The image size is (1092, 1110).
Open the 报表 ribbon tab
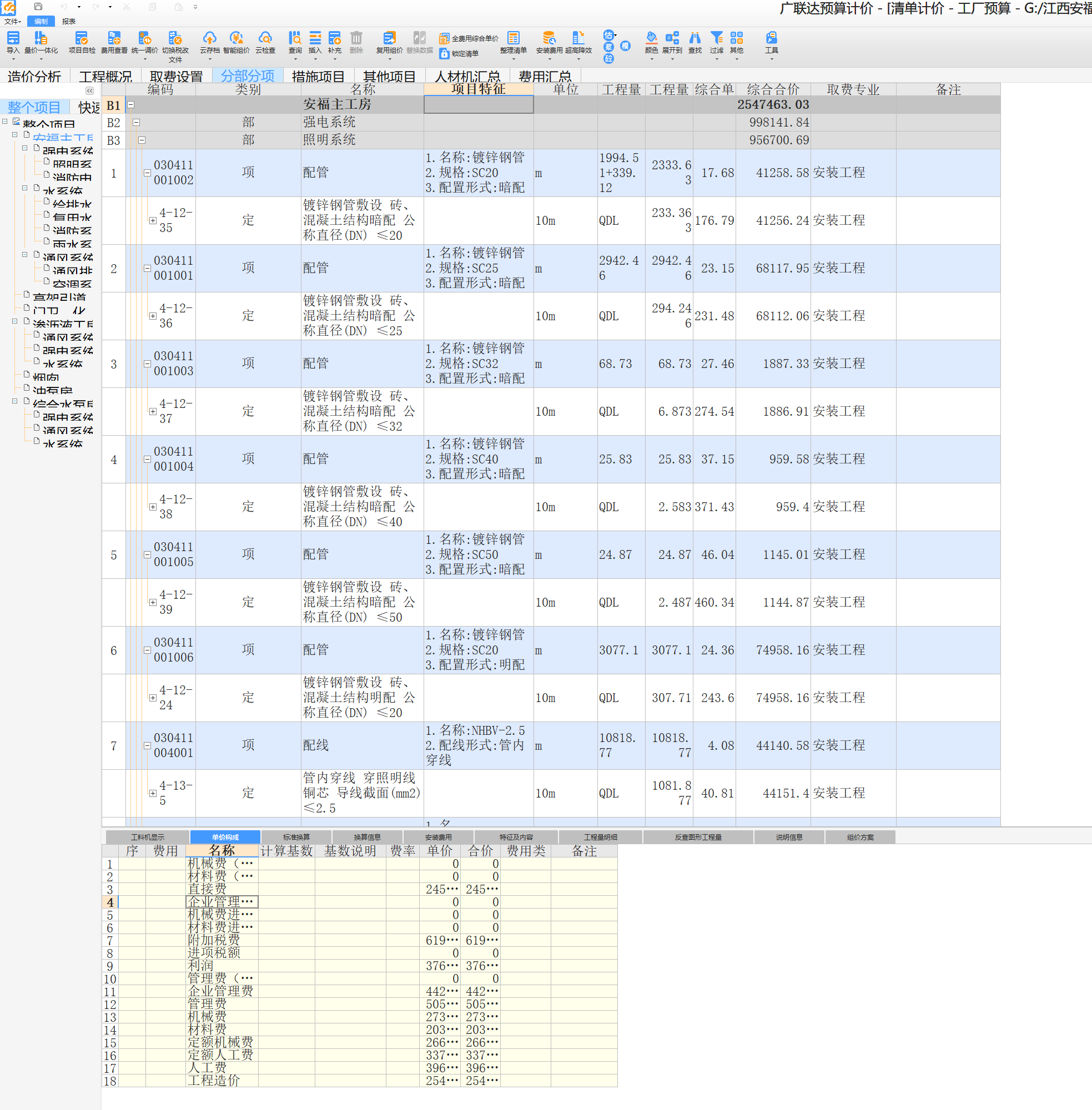click(x=69, y=21)
